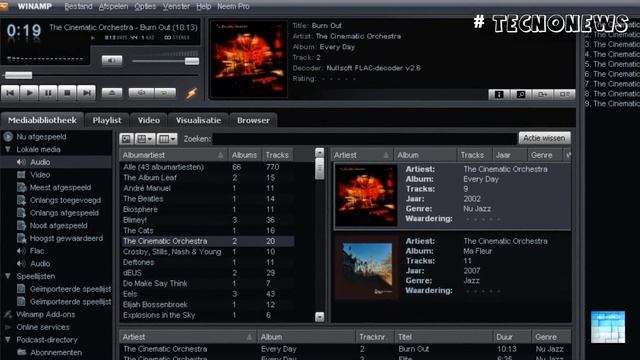Click the large Burn Out album art
640x360 pixels.
249,59
